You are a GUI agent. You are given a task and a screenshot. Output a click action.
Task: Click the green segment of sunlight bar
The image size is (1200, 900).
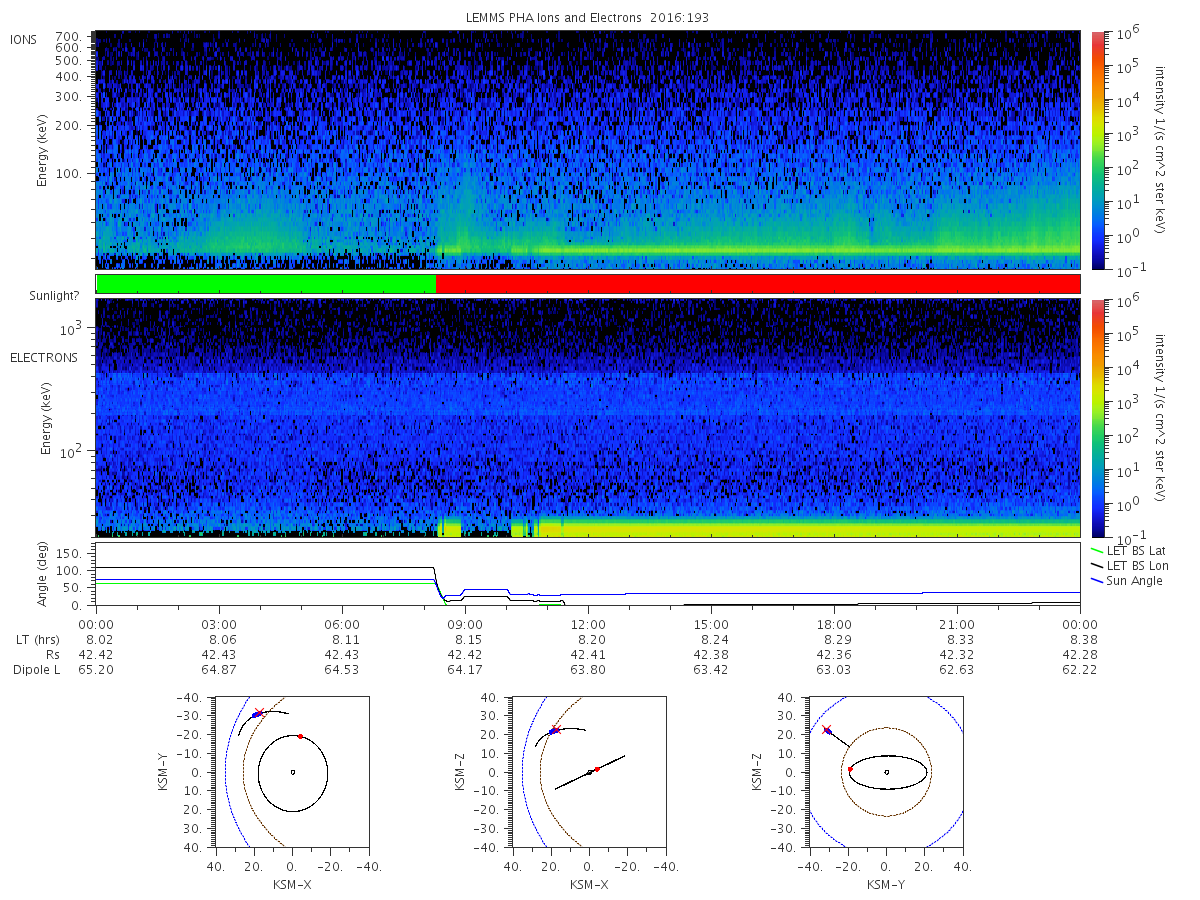pyautogui.click(x=266, y=284)
